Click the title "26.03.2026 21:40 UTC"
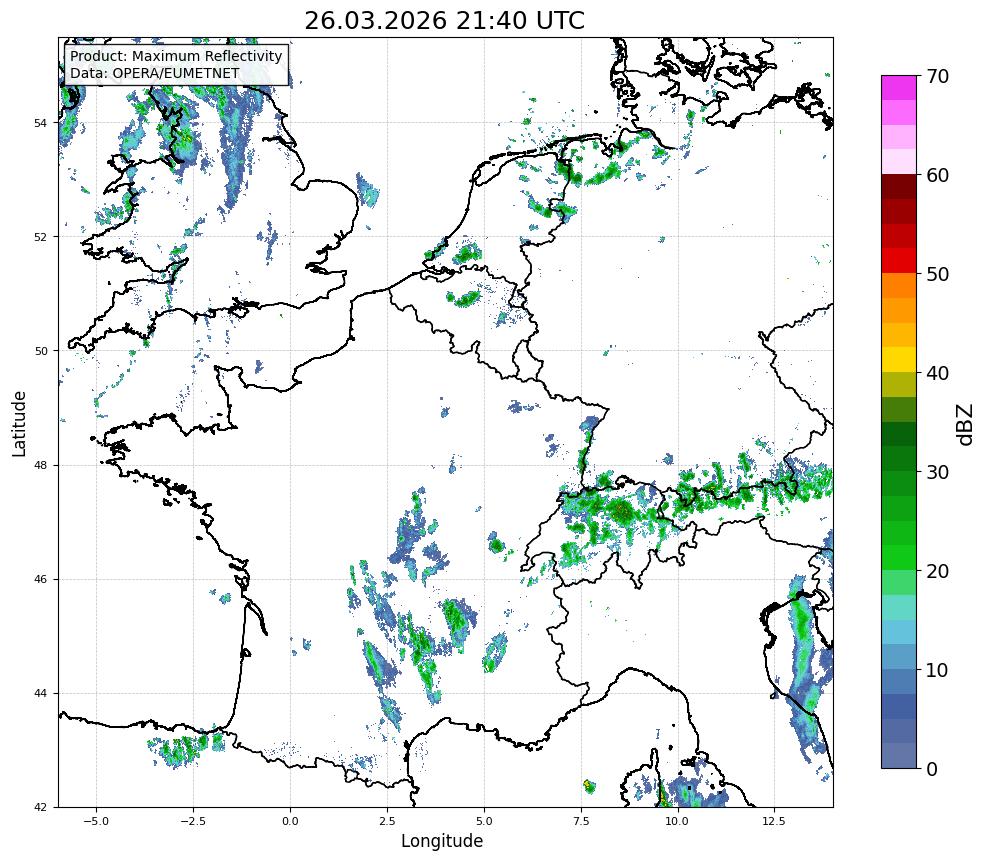The width and height of the screenshot is (985, 860). click(444, 21)
